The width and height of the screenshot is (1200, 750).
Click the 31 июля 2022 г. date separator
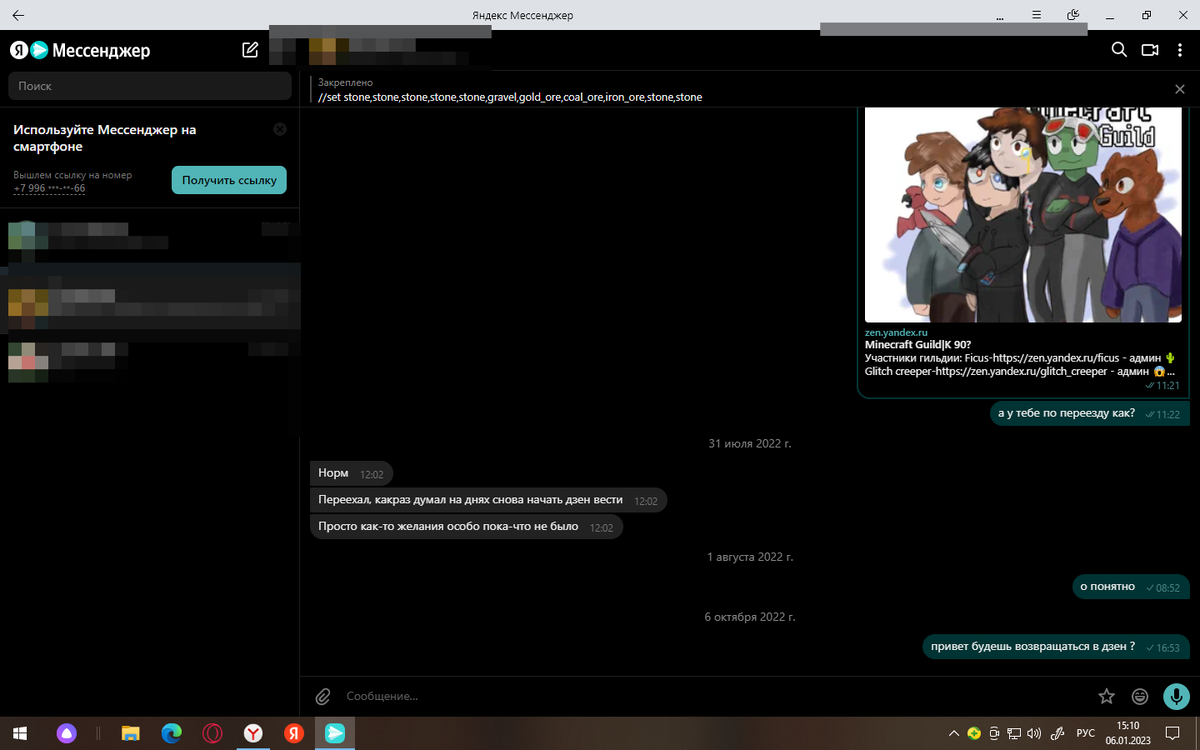[x=750, y=443]
